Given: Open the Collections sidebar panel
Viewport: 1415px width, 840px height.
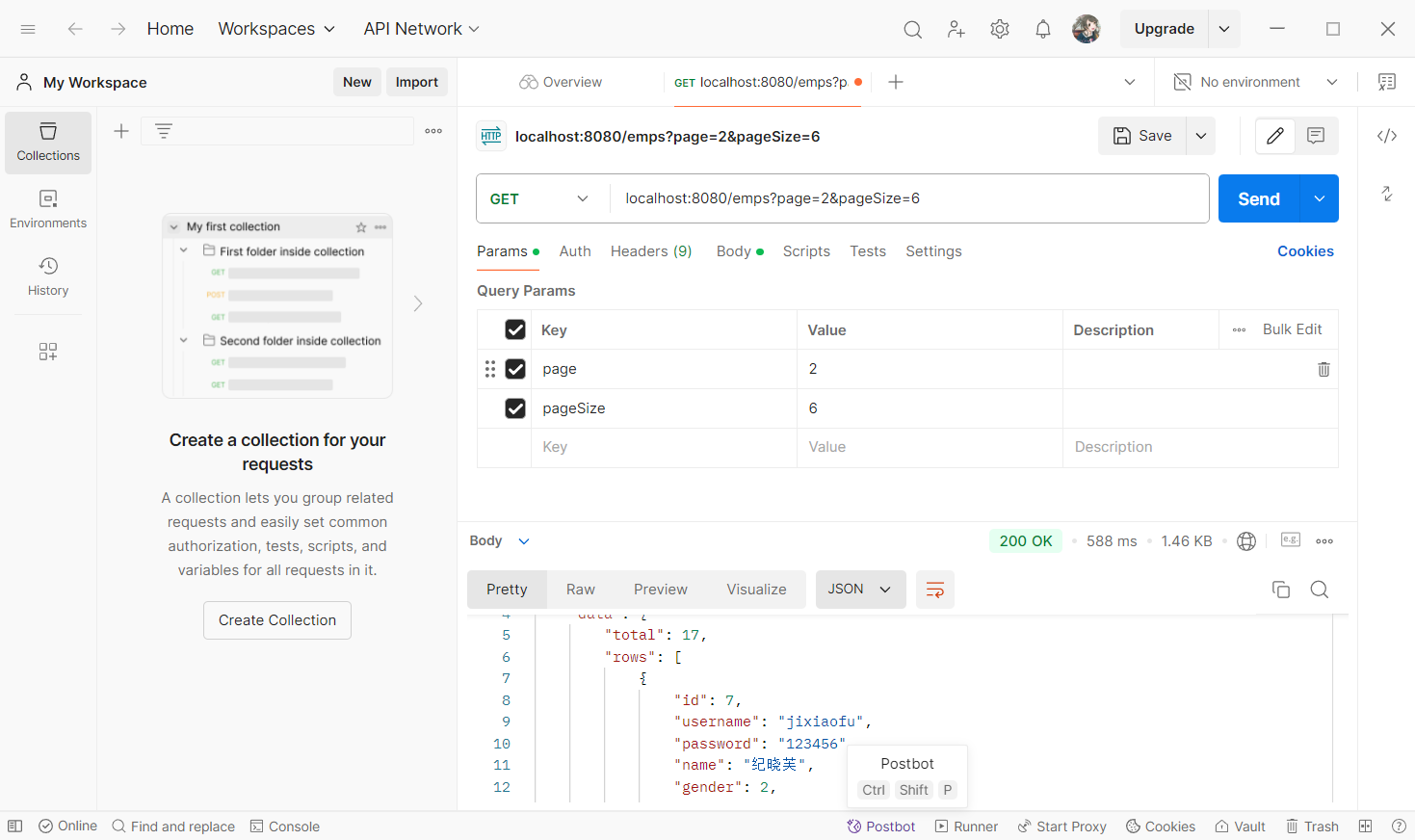Looking at the screenshot, I should tap(48, 143).
